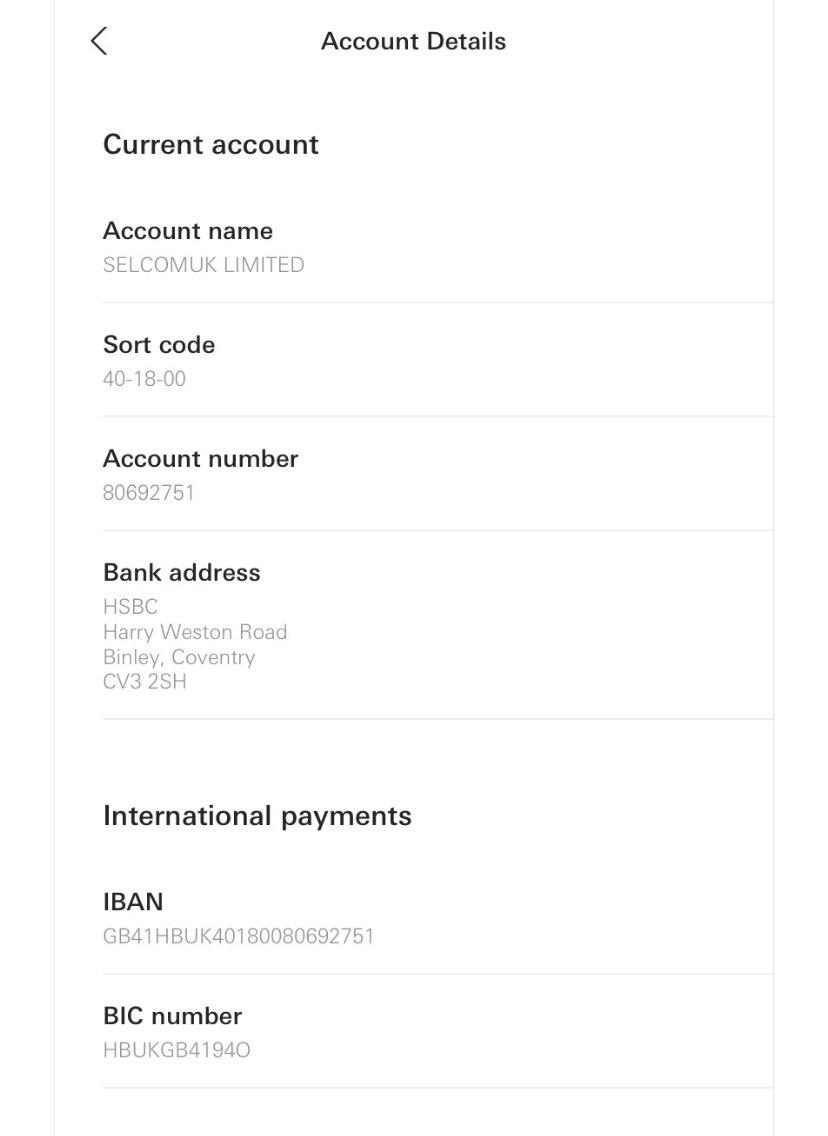The image size is (828, 1136).
Task: Select the BIC value HBUKGB4194O
Action: pyautogui.click(x=176, y=1050)
